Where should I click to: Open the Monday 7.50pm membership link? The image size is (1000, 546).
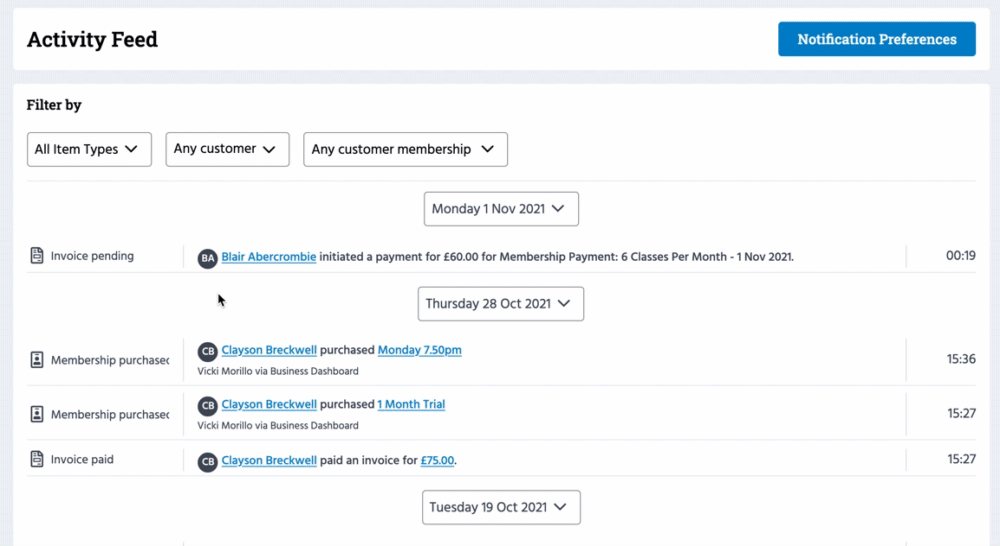(419, 350)
